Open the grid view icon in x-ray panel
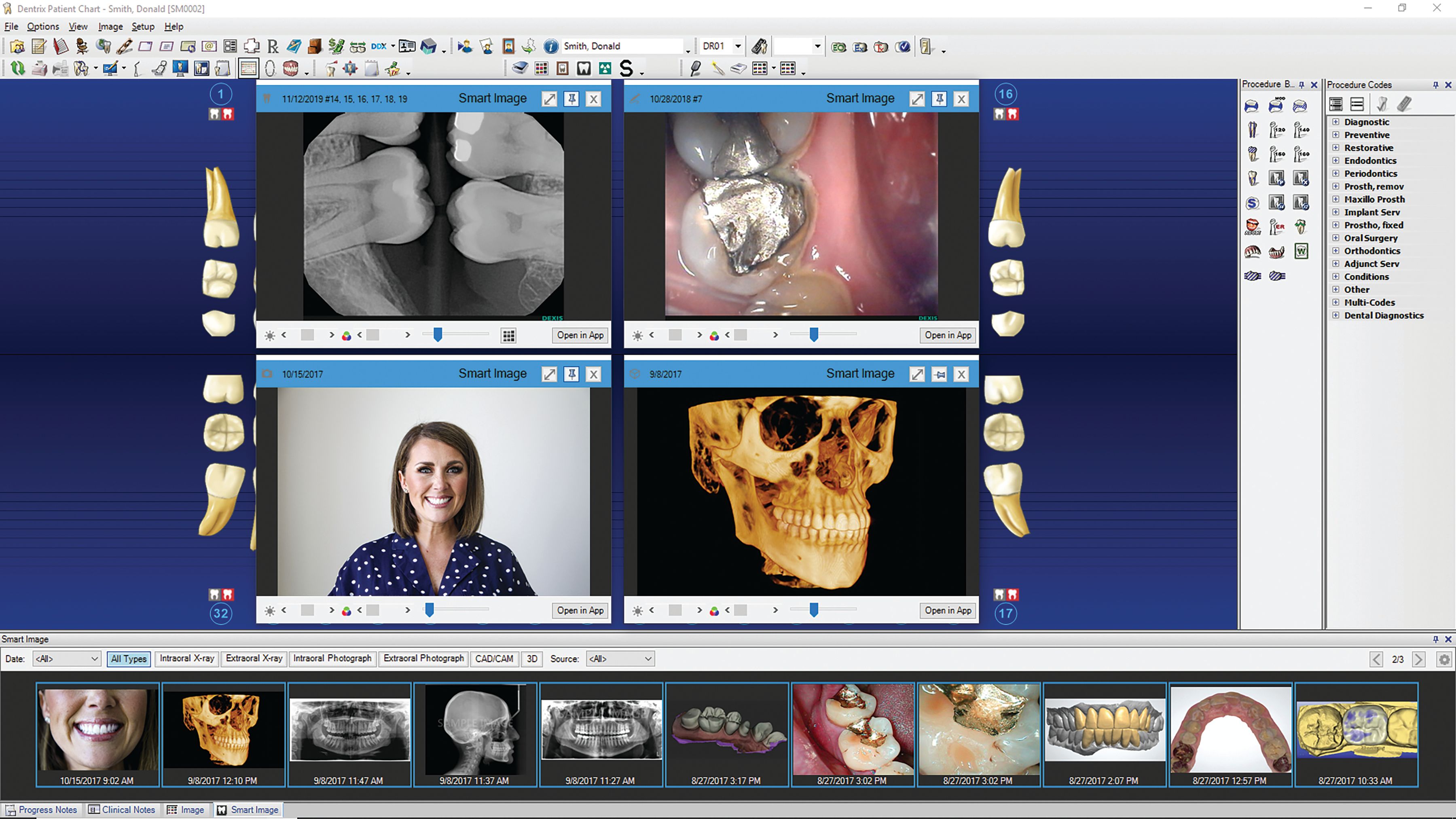 [508, 336]
